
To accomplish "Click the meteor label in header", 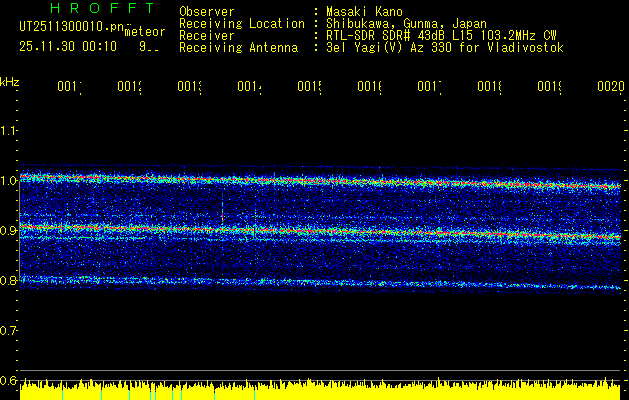I will 145,31.
